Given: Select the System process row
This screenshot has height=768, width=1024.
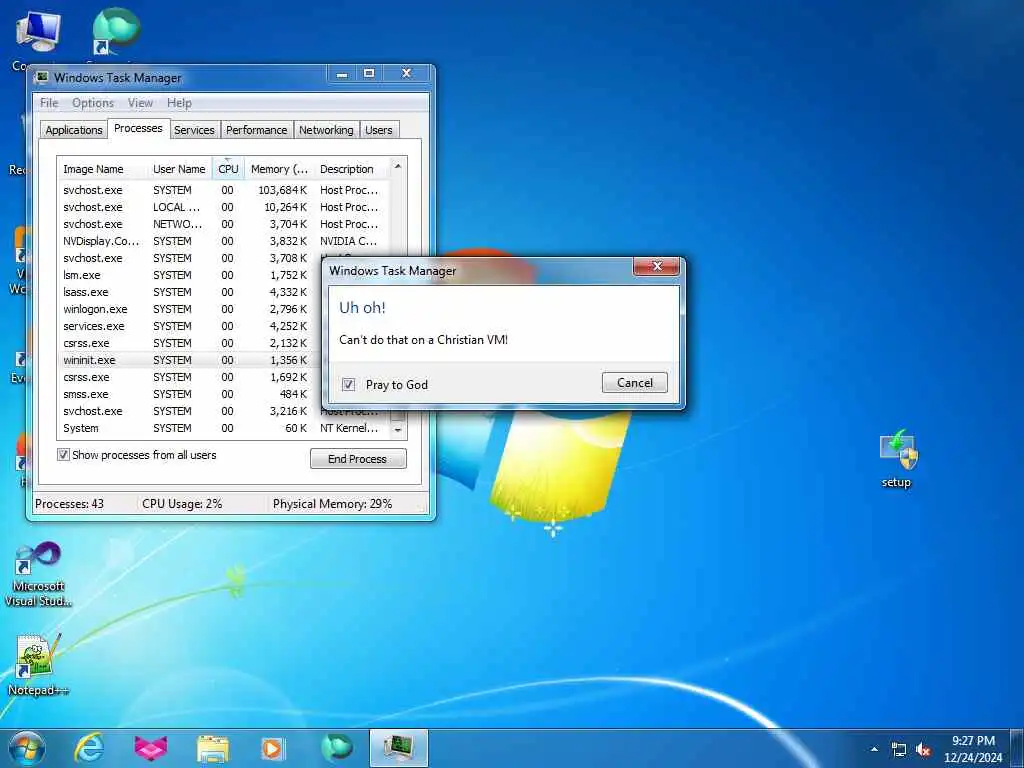Looking at the screenshot, I should point(223,428).
